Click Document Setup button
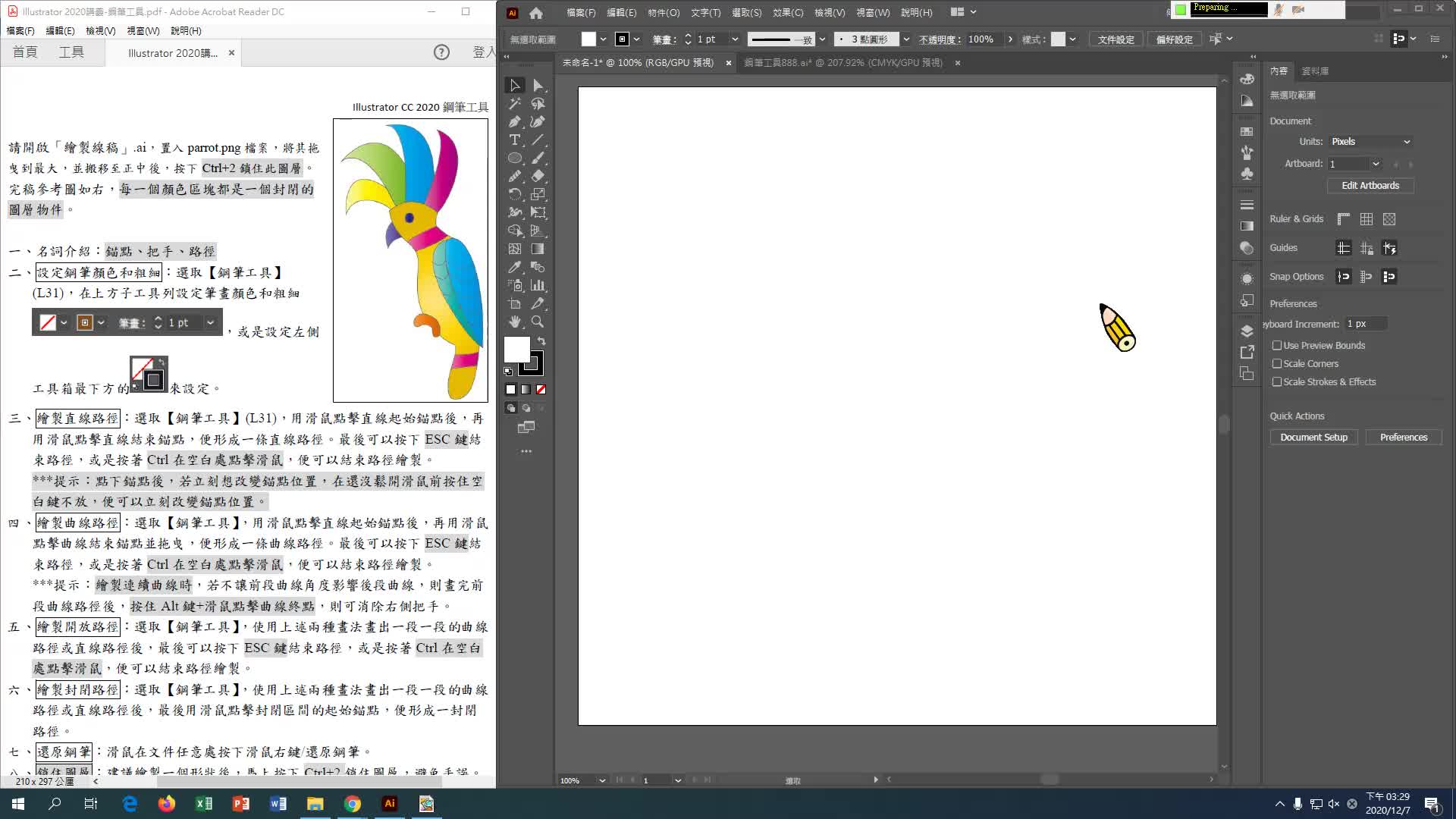1456x819 pixels. point(1313,438)
